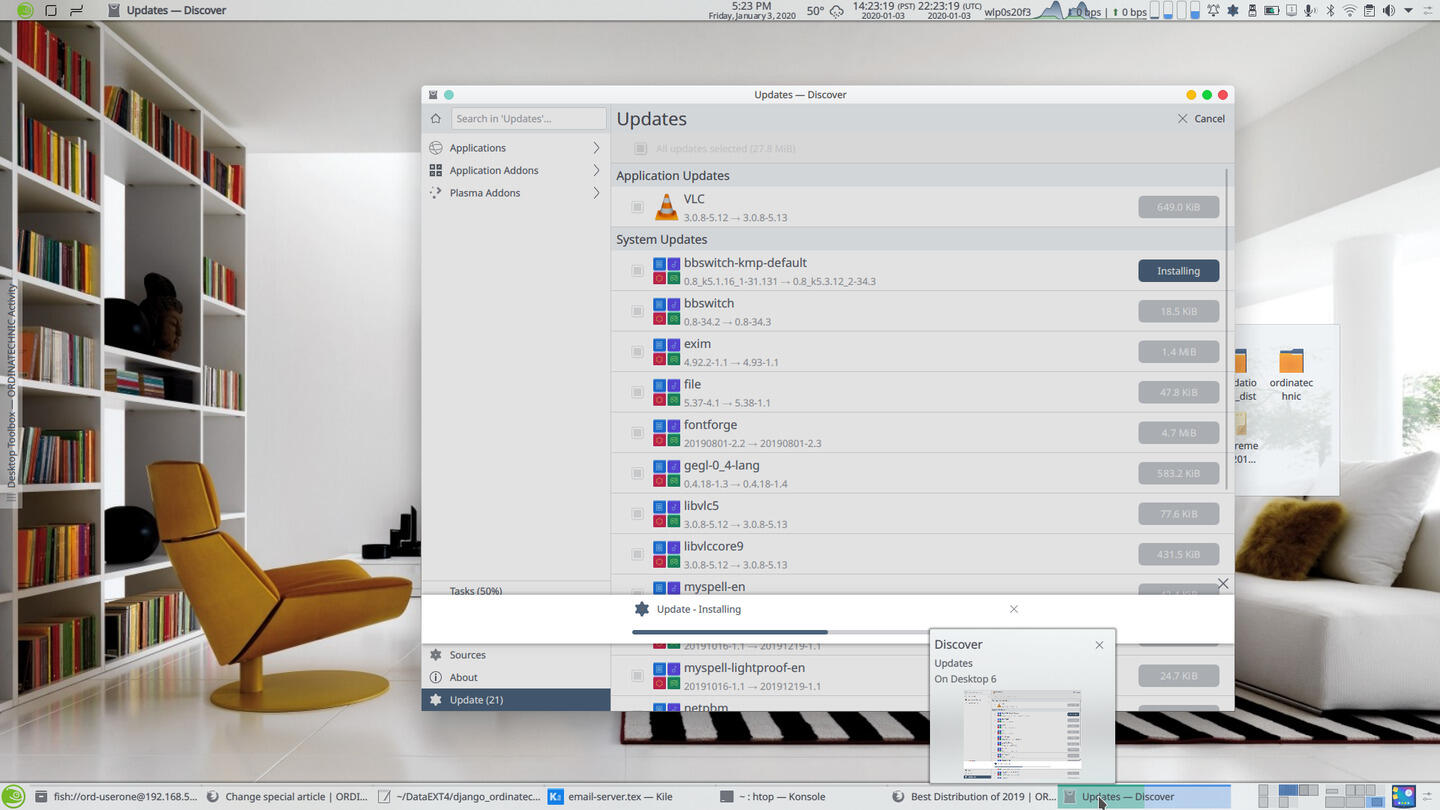Click the 649.0 KiB button for VLC
The width and height of the screenshot is (1440, 810).
click(1178, 207)
